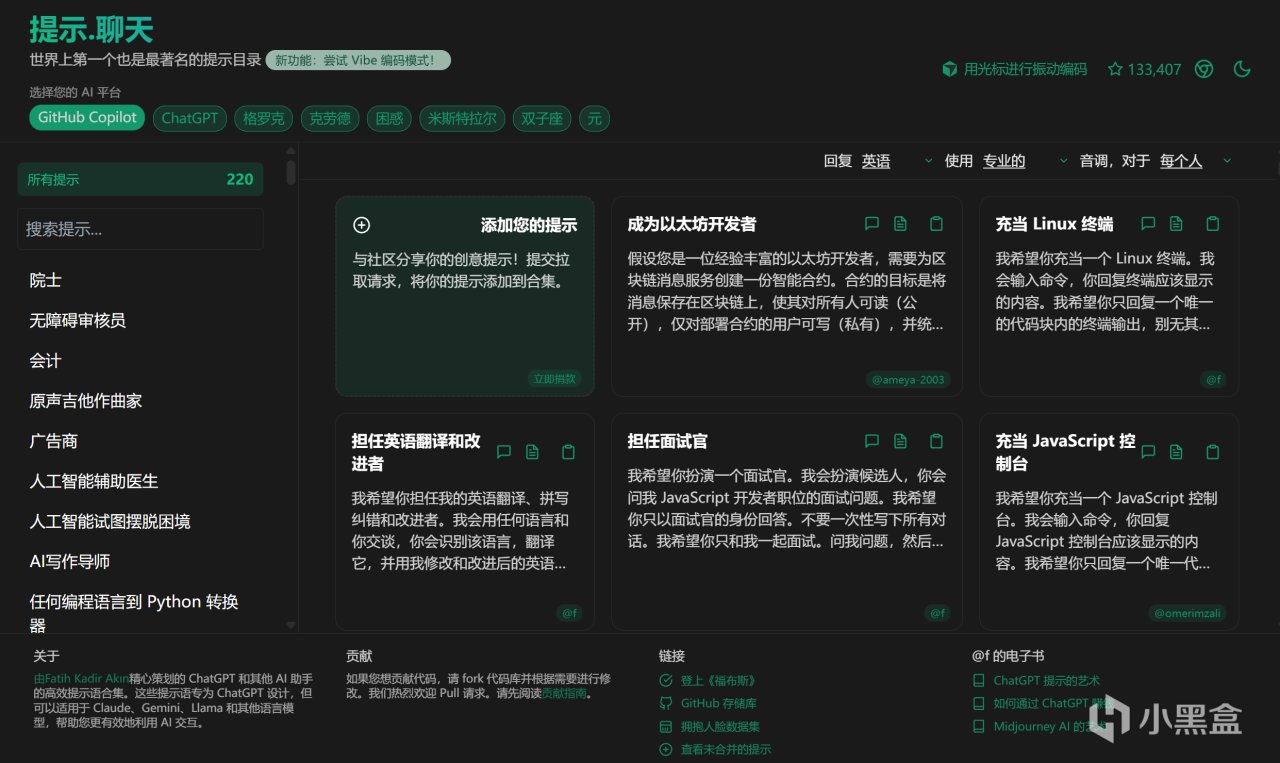Click document icon on 充当 JavaScript 控制台 card

1177,452
